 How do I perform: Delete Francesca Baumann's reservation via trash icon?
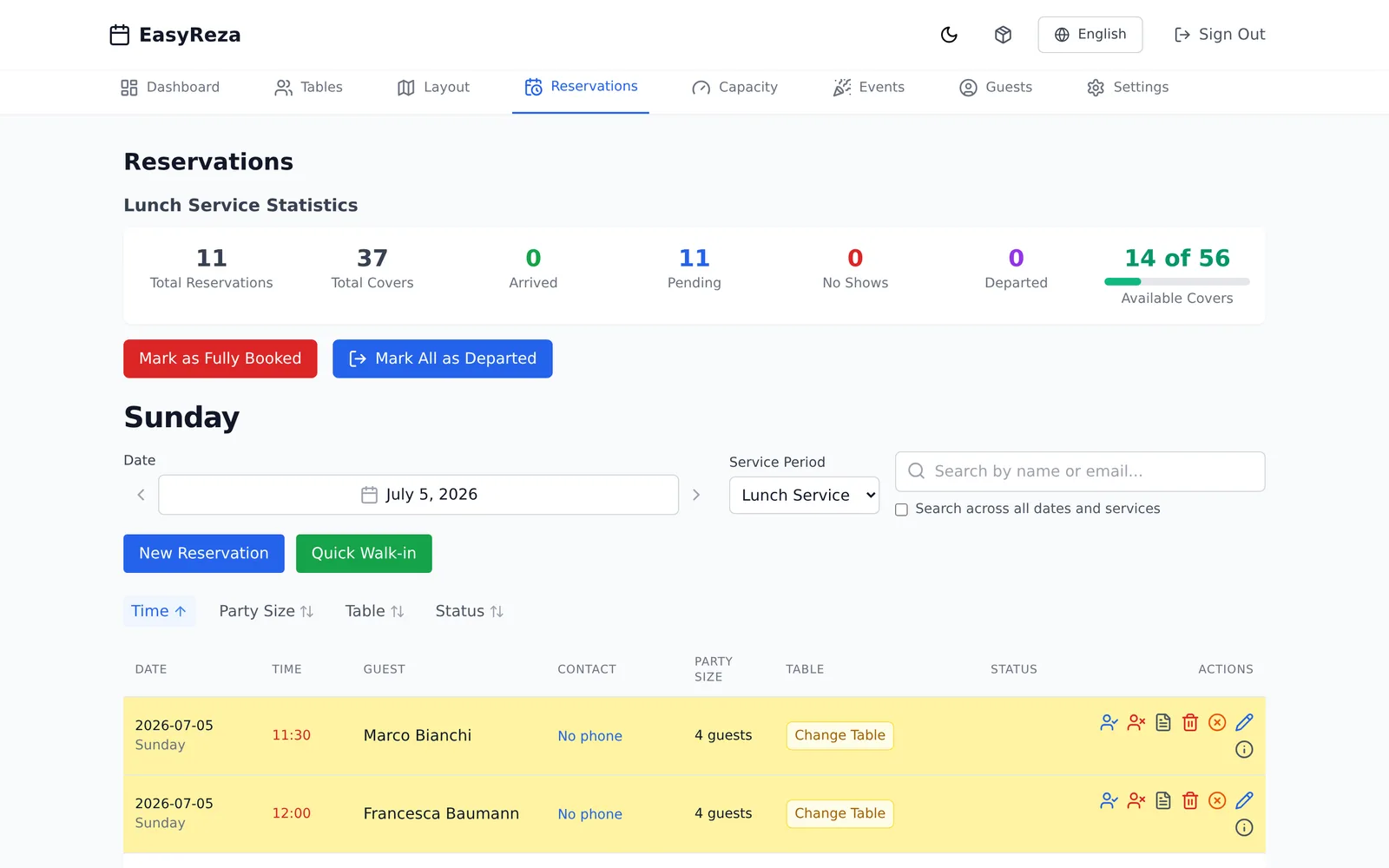point(1190,800)
